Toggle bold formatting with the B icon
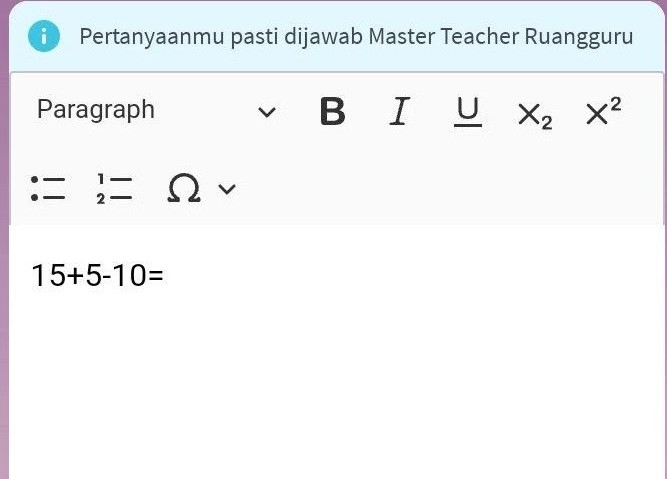 (x=332, y=111)
